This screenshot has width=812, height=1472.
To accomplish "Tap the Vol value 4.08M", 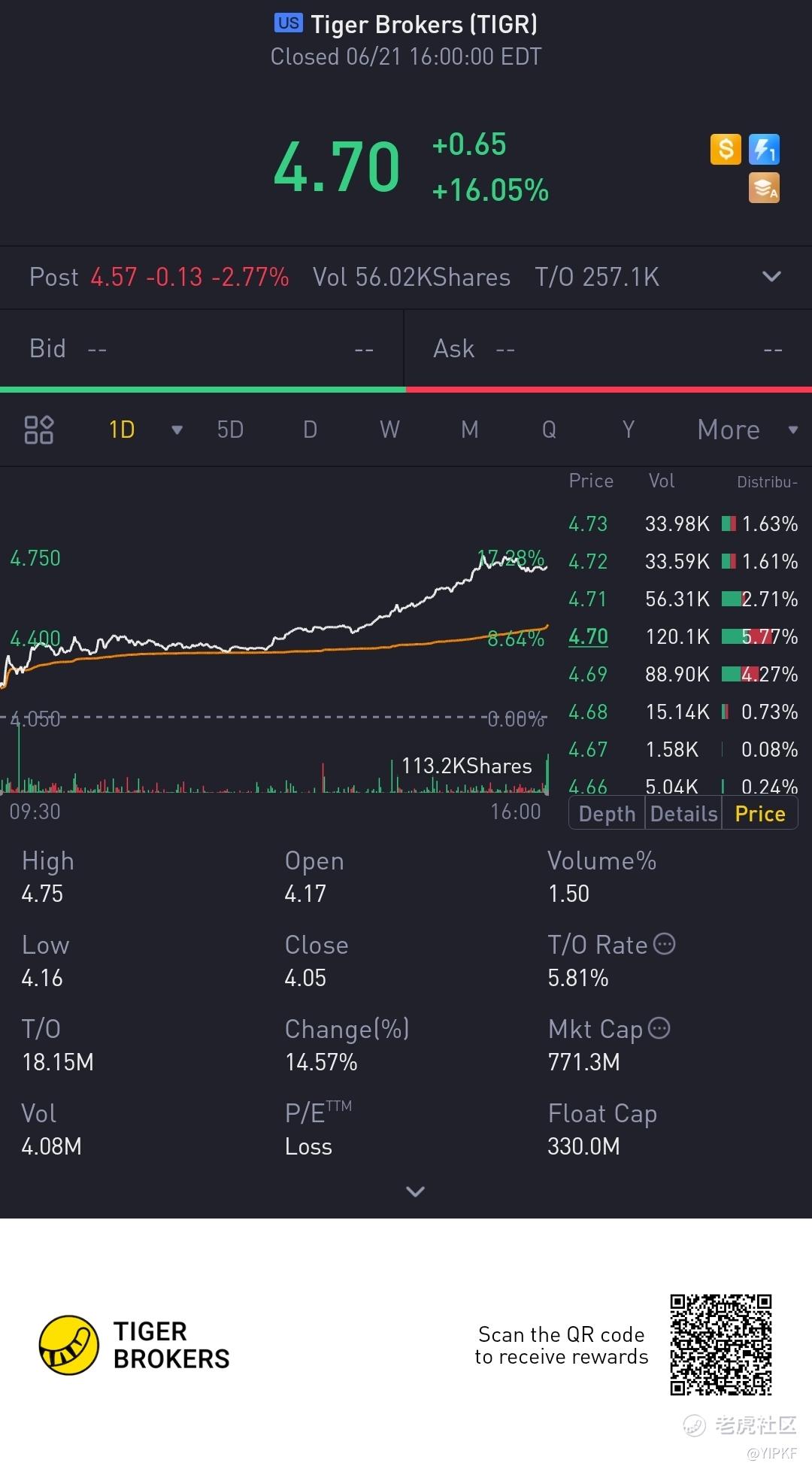I will 51,1146.
